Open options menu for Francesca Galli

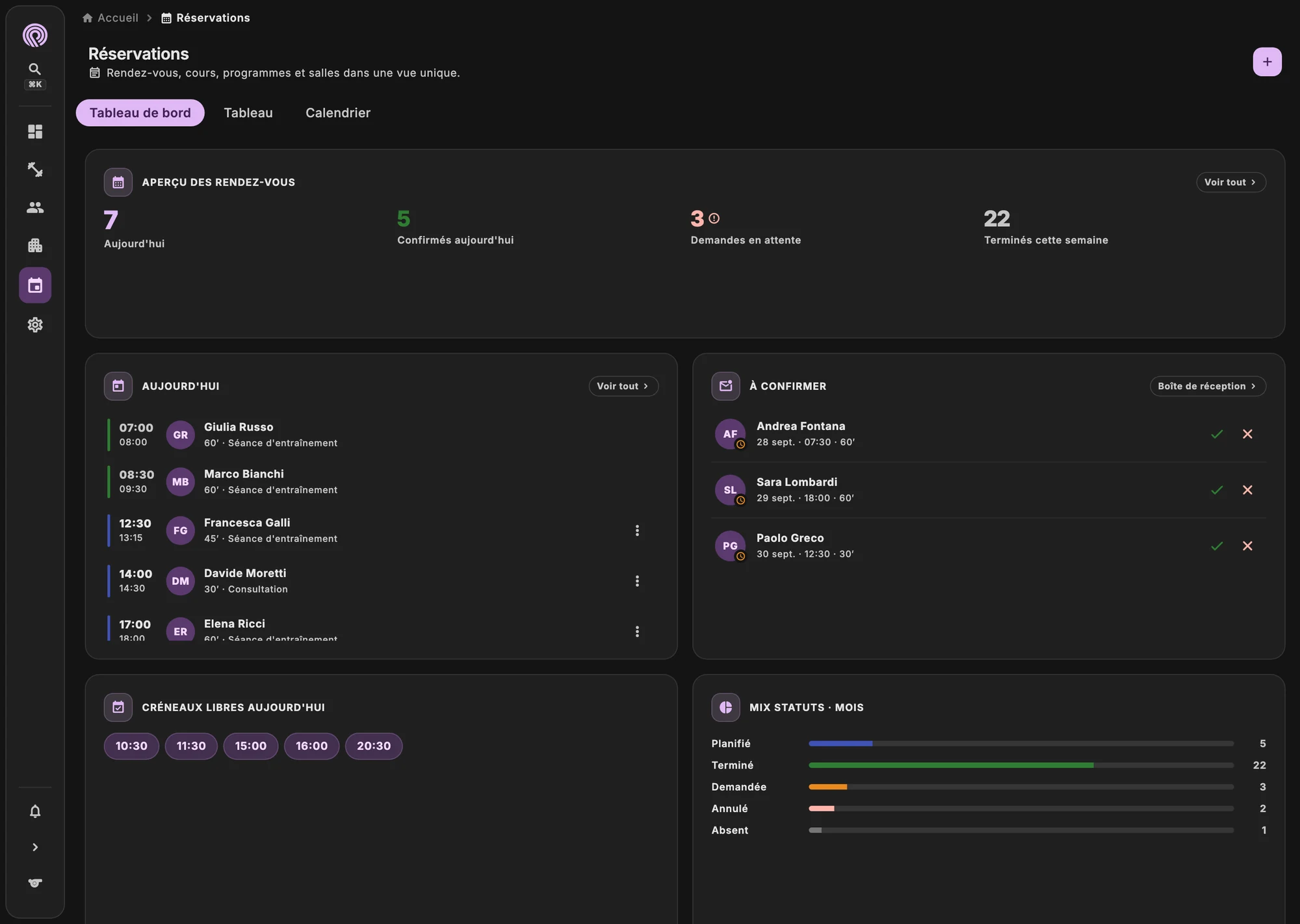637,531
